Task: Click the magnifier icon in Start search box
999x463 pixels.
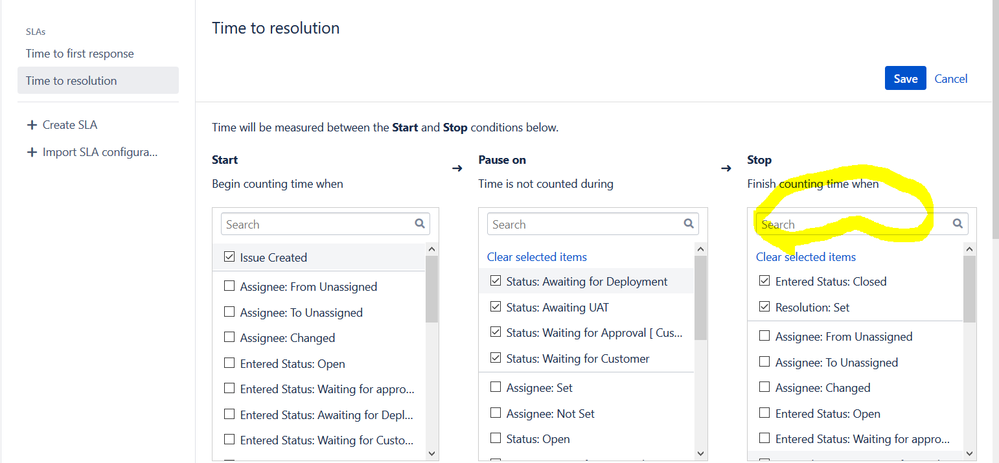Action: pyautogui.click(x=421, y=224)
